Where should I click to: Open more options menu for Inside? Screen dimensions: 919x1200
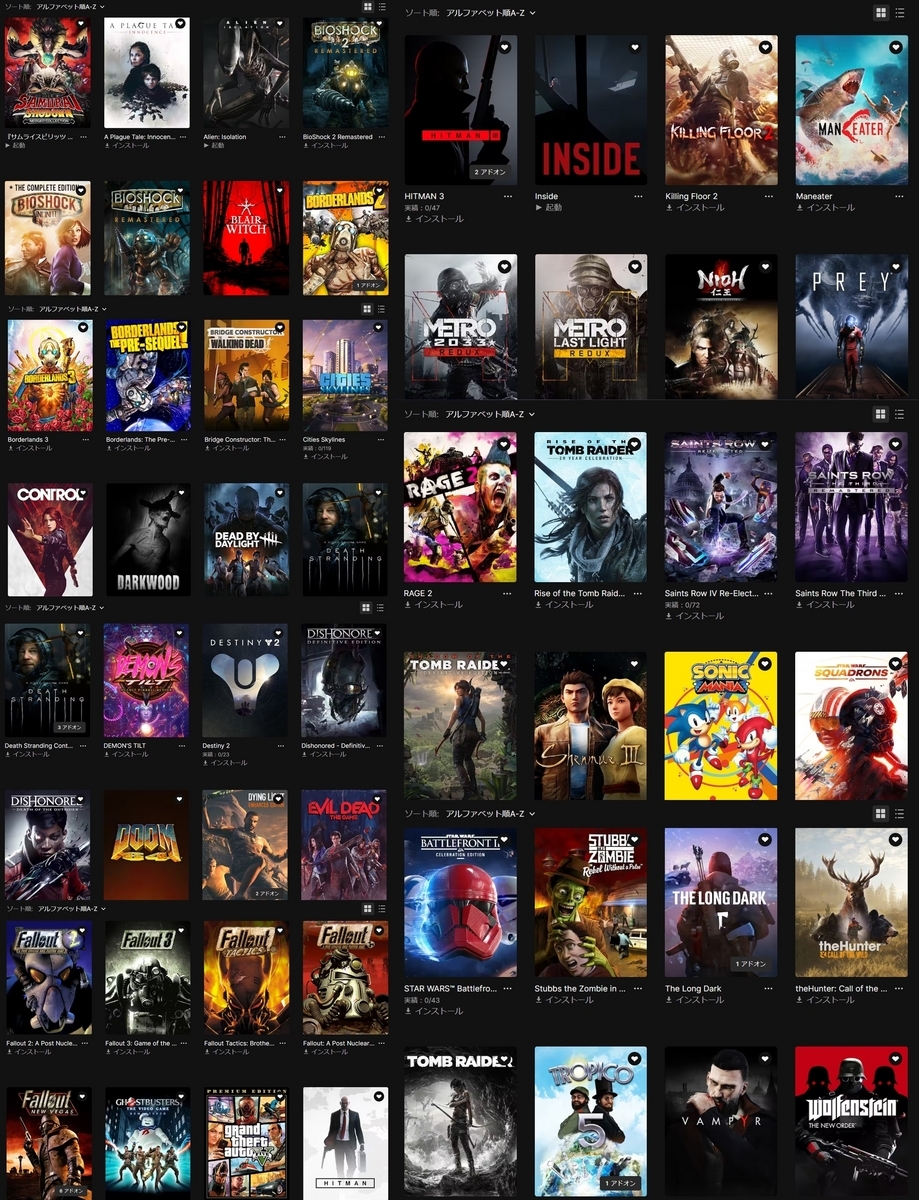click(638, 196)
